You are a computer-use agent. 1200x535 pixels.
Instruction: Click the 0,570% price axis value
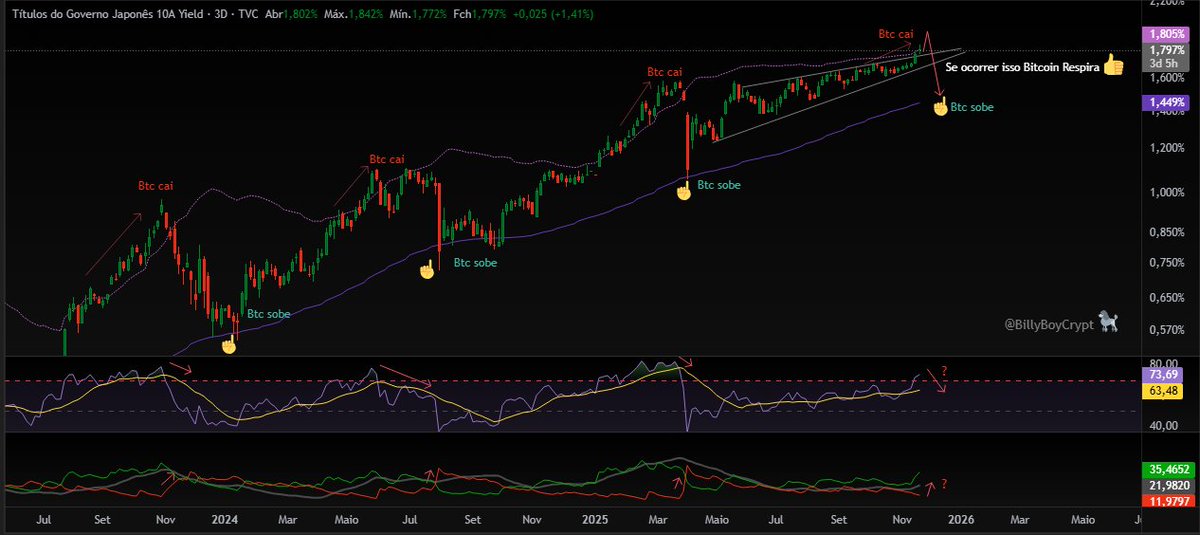click(x=1167, y=330)
